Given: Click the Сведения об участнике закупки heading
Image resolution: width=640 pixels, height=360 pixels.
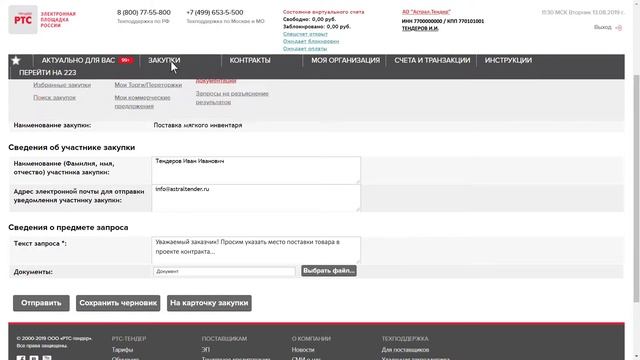Looking at the screenshot, I should pos(71,147).
